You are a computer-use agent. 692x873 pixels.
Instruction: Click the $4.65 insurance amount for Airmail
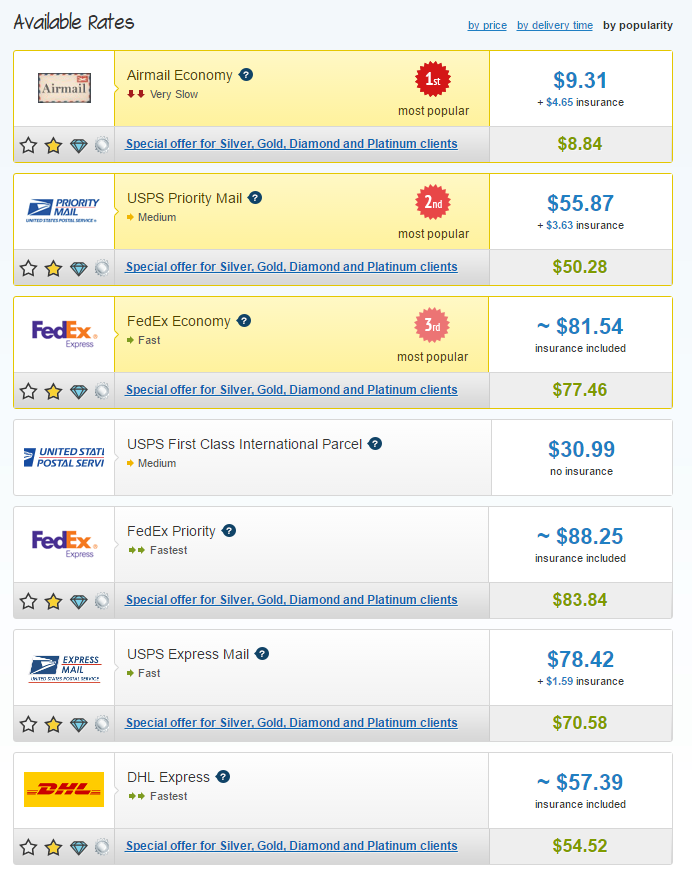click(560, 103)
